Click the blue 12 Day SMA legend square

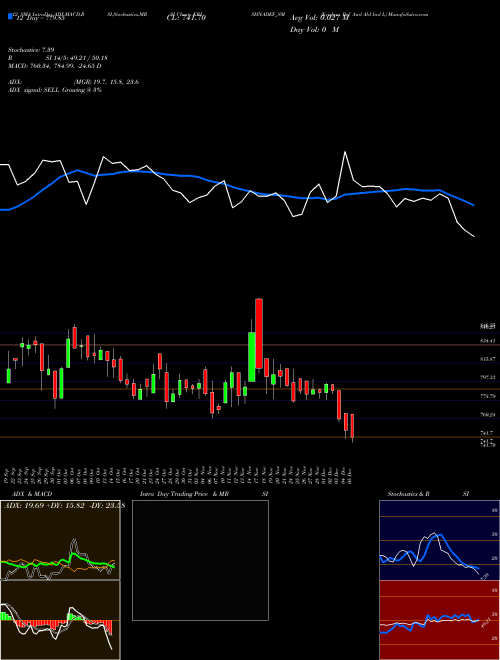[x=10, y=16]
